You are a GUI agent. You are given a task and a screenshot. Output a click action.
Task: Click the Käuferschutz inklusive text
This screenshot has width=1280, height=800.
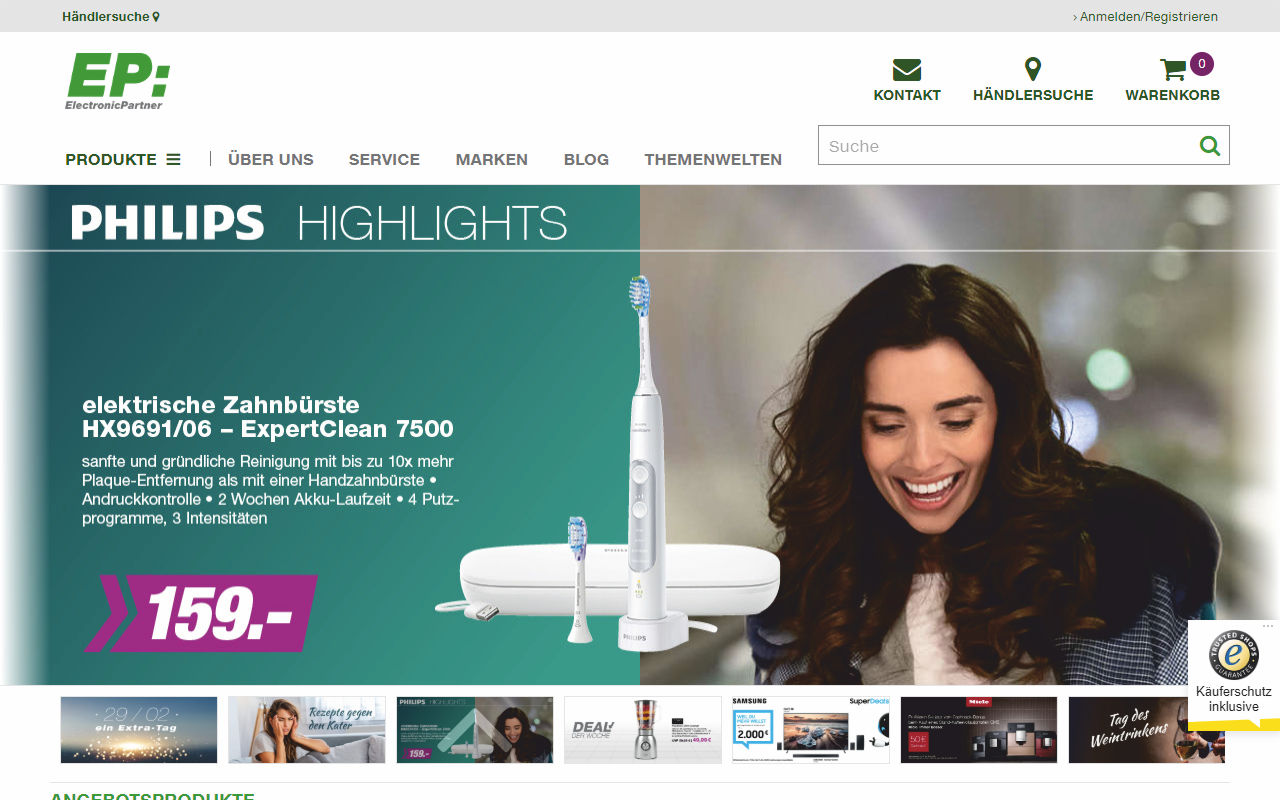click(x=1234, y=699)
